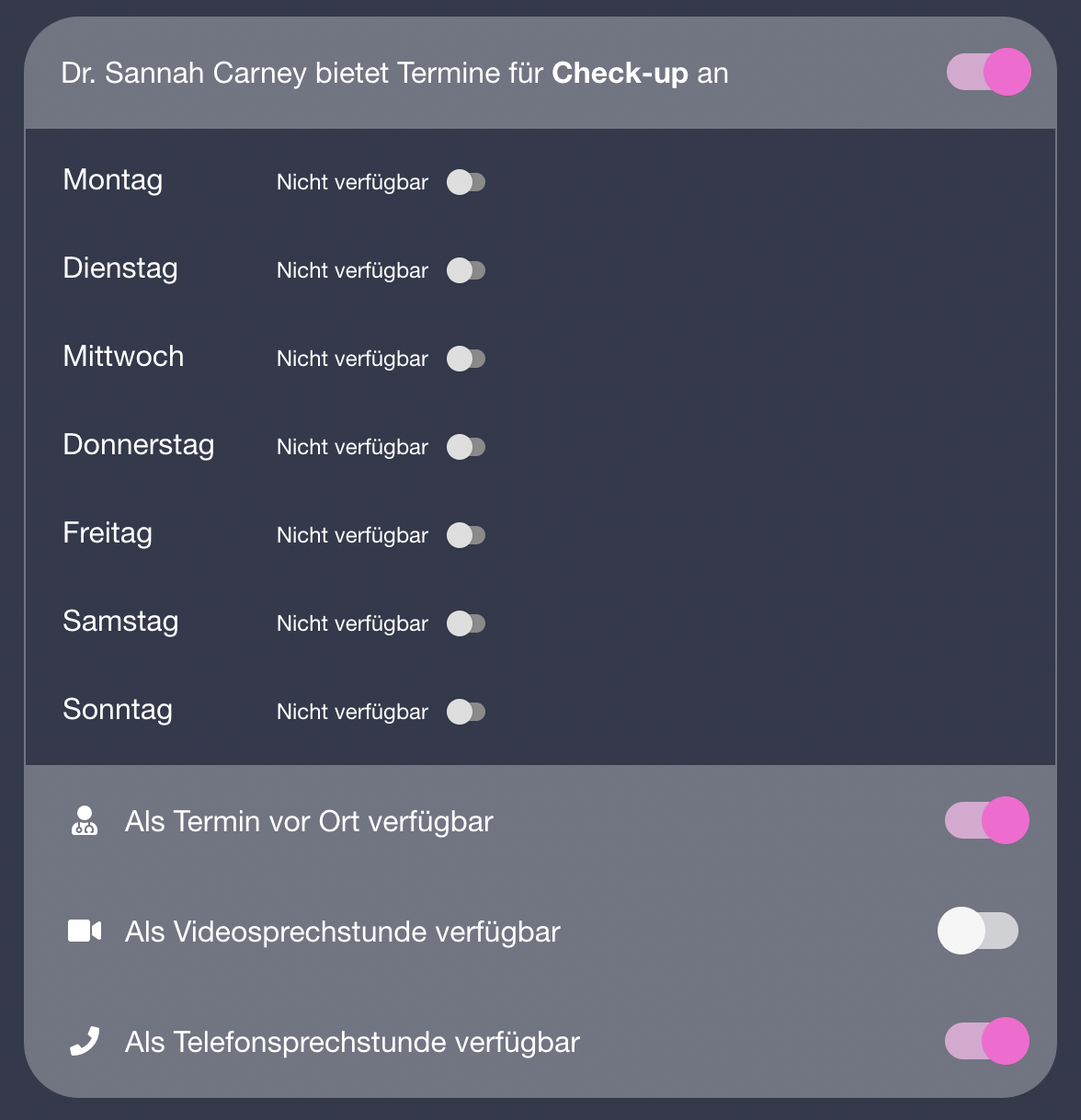Click the doctor icon beside Termin vor Ort

click(x=85, y=820)
